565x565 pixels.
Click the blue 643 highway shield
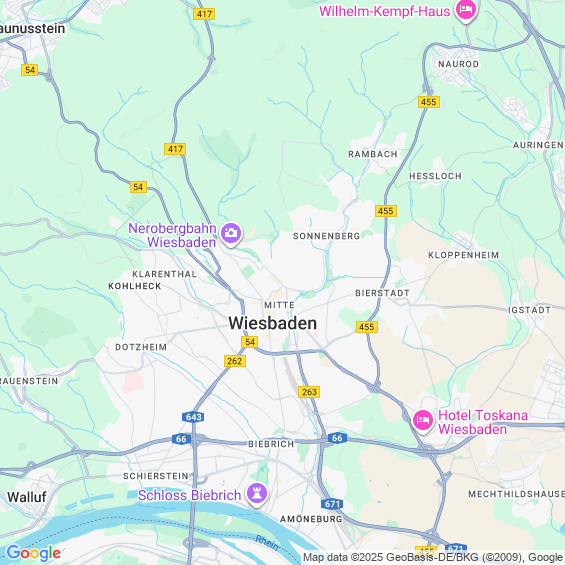pyautogui.click(x=193, y=417)
